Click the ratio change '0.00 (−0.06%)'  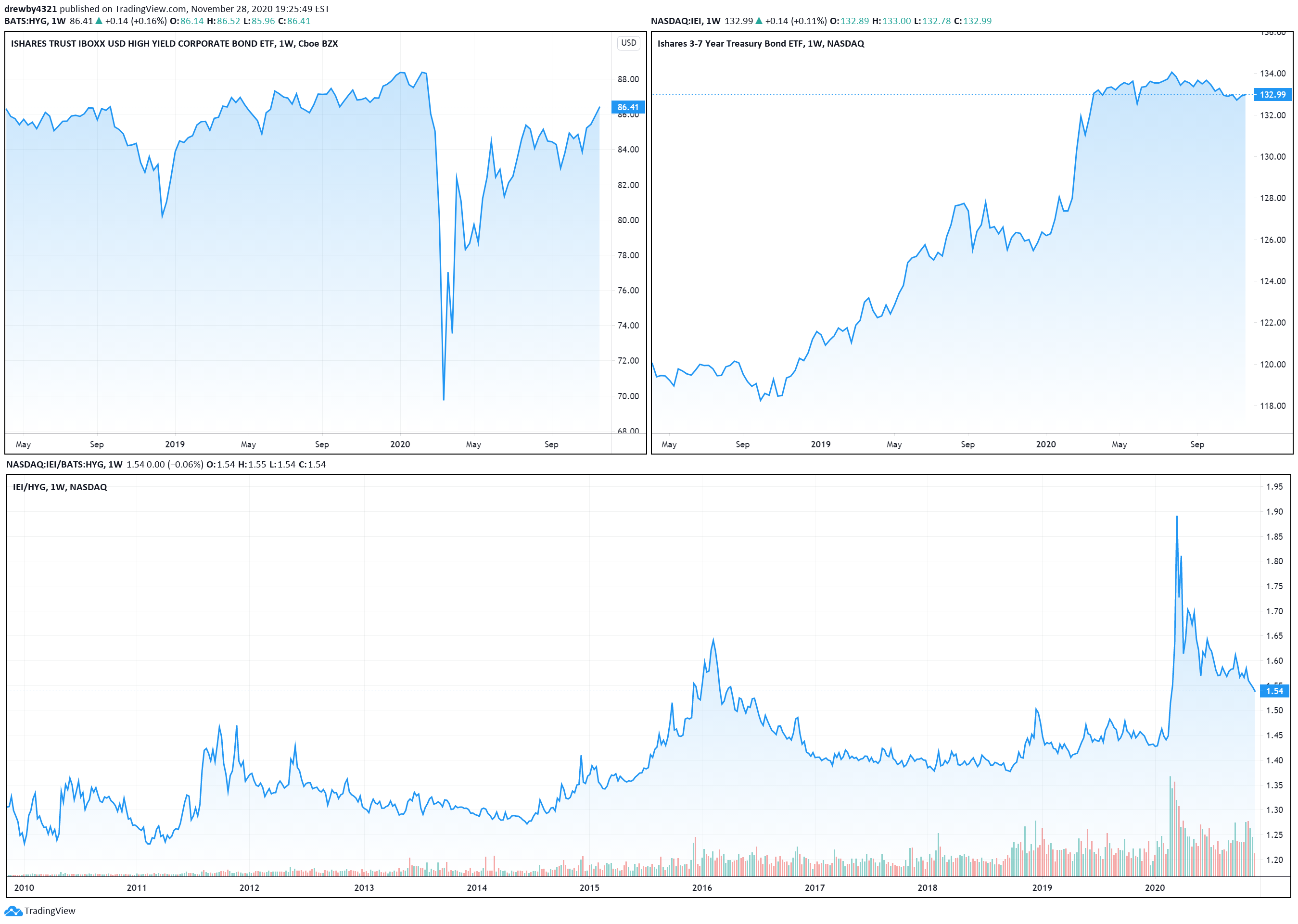pos(175,464)
